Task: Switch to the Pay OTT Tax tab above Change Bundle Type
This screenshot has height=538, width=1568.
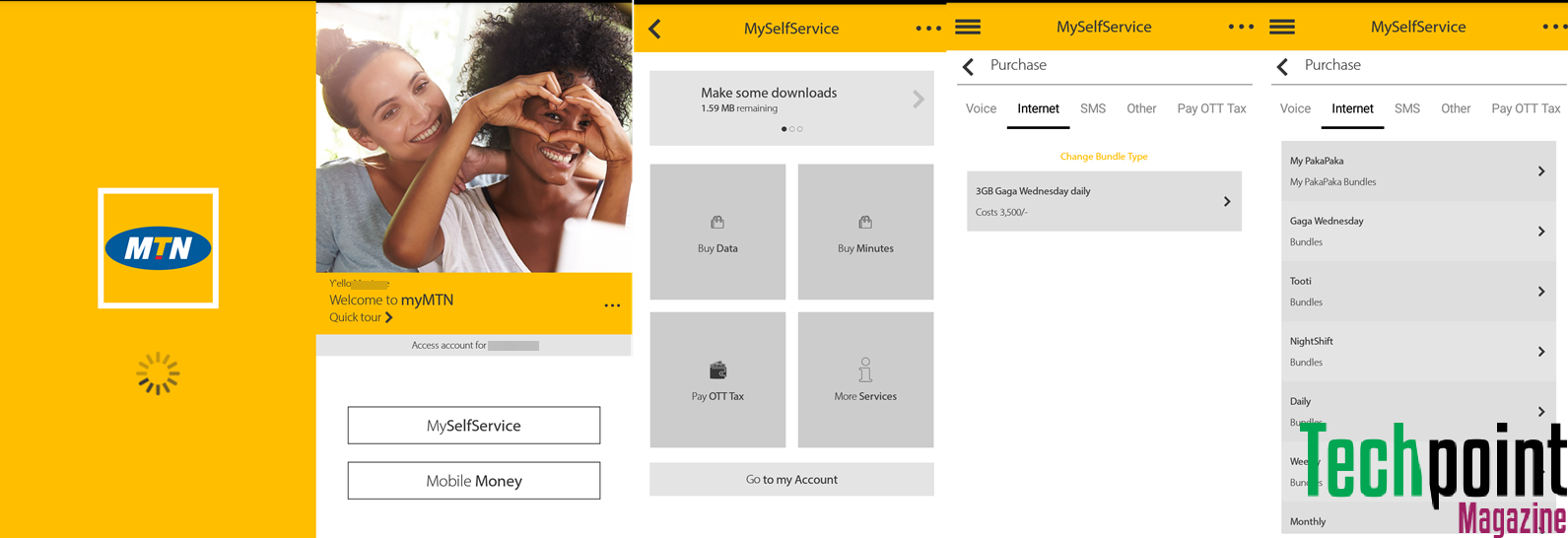Action: click(x=1211, y=108)
